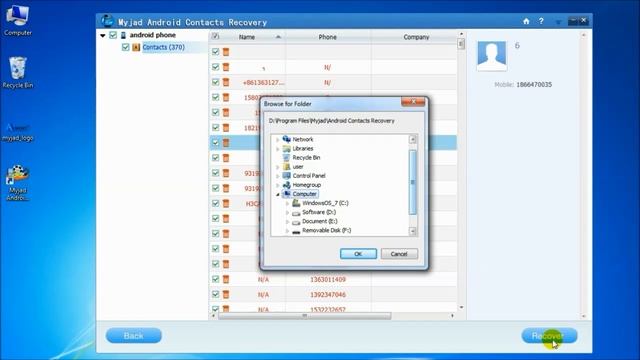The width and height of the screenshot is (640, 360).
Task: Select the highlighted Computer tree item
Action: [x=304, y=194]
